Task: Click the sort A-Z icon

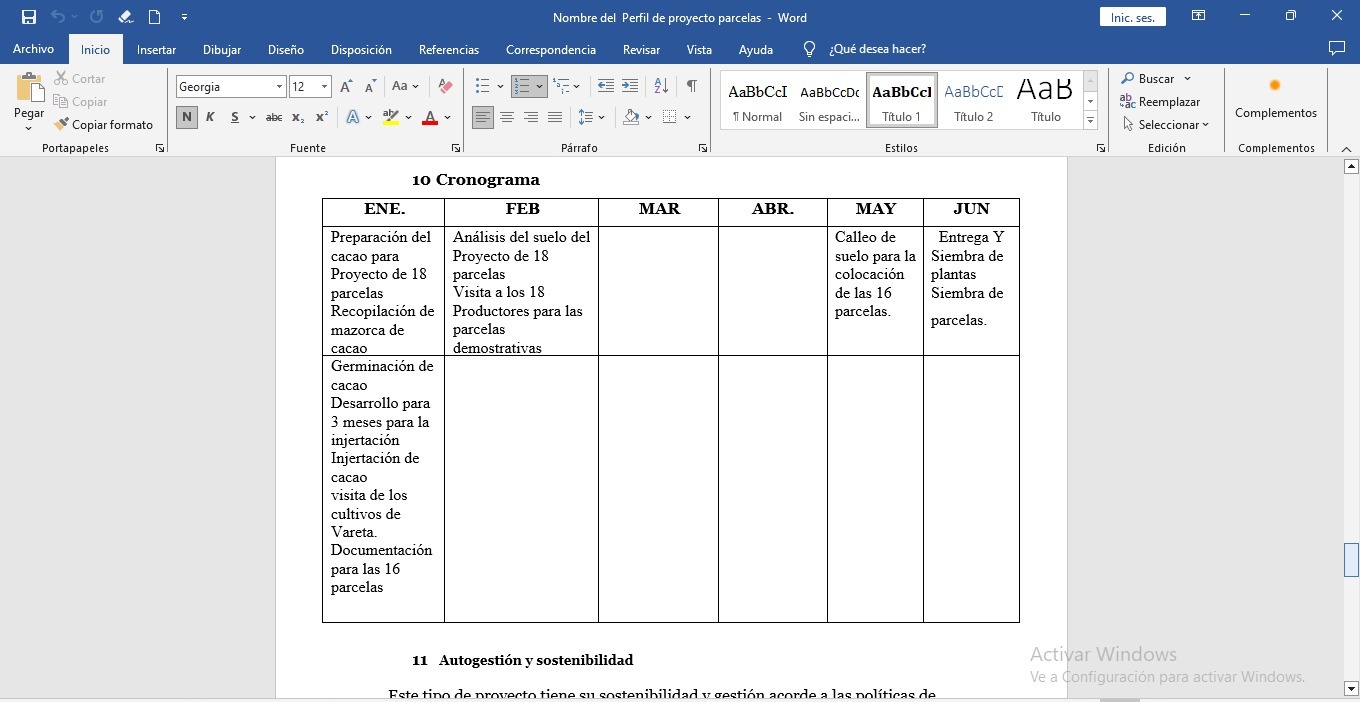Action: 661,87
